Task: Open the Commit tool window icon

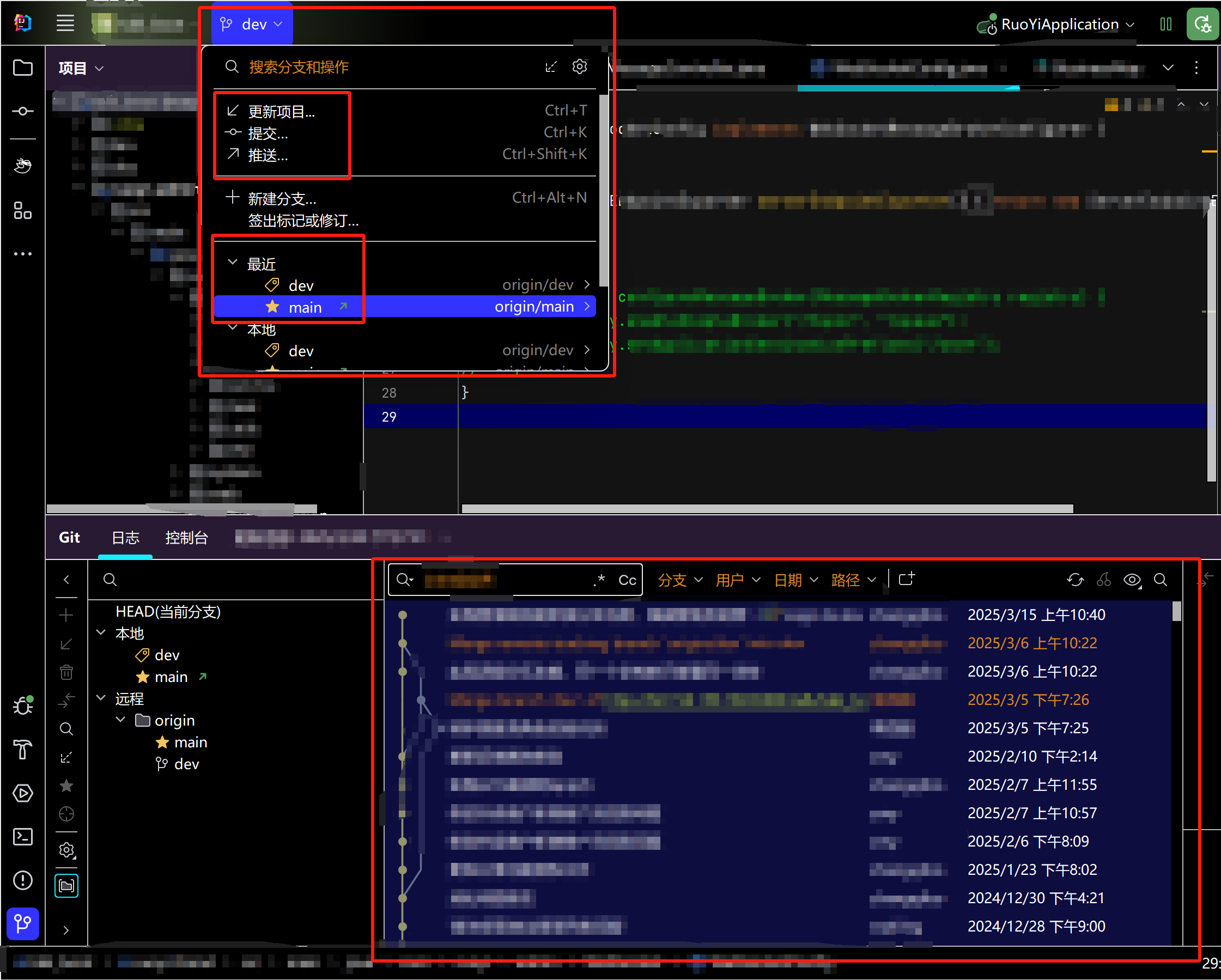Action: (23, 112)
